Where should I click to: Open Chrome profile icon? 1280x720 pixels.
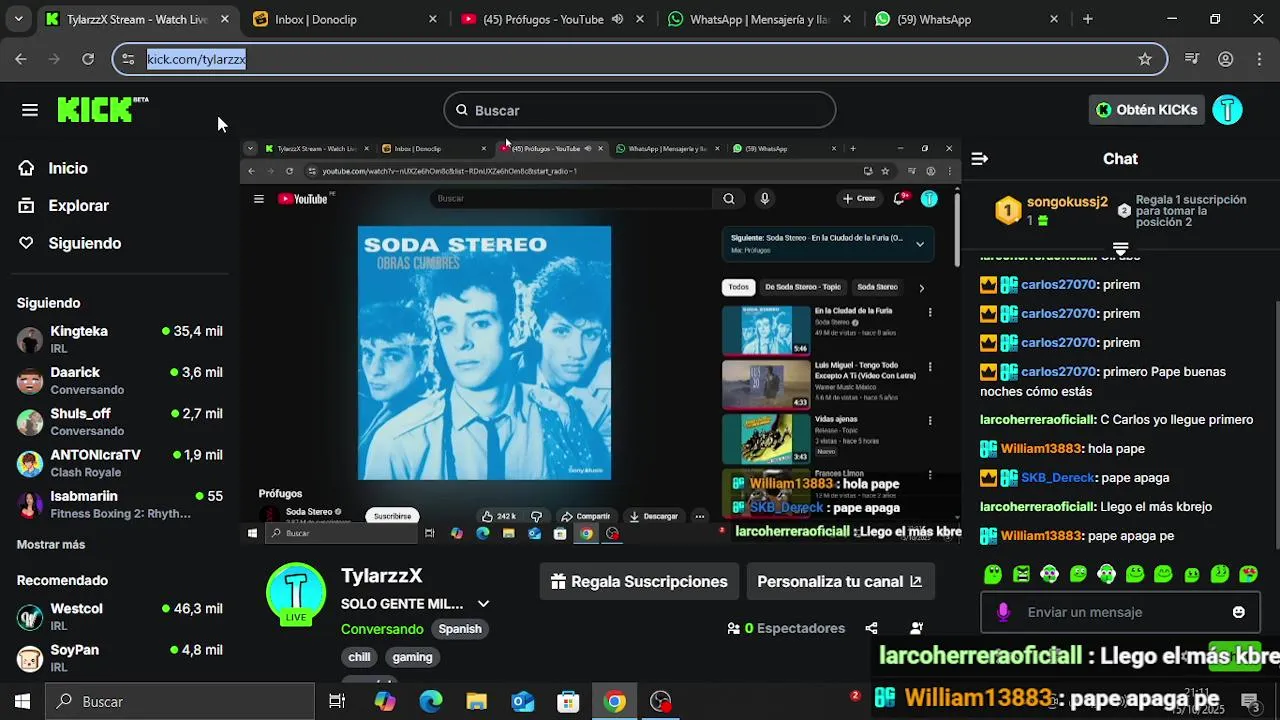1225,59
